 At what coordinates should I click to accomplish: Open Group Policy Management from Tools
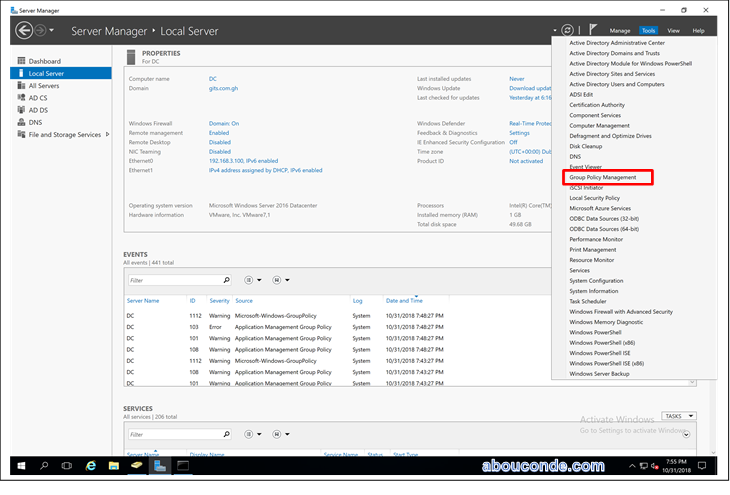[602, 177]
